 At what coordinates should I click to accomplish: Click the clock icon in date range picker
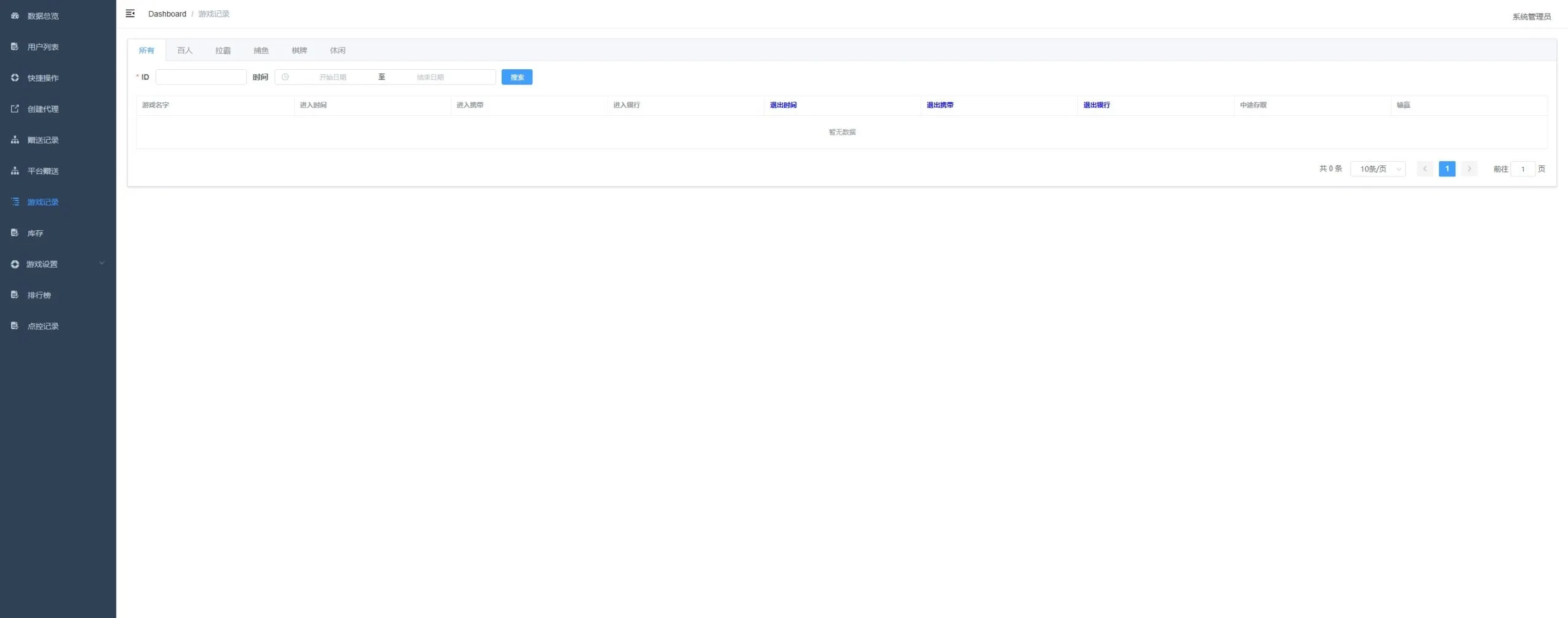tap(285, 77)
